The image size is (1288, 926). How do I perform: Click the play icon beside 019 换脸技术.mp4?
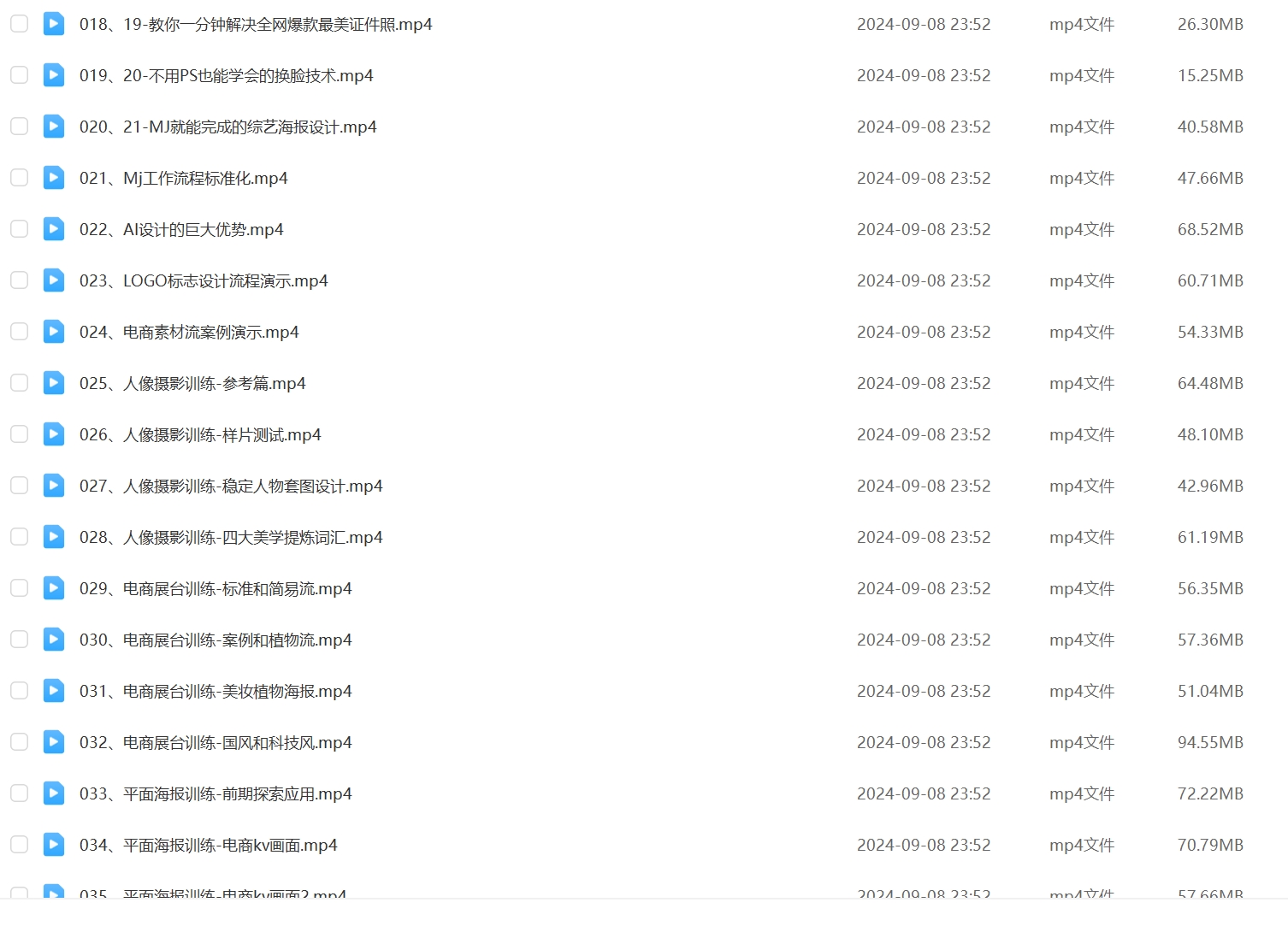(x=54, y=75)
